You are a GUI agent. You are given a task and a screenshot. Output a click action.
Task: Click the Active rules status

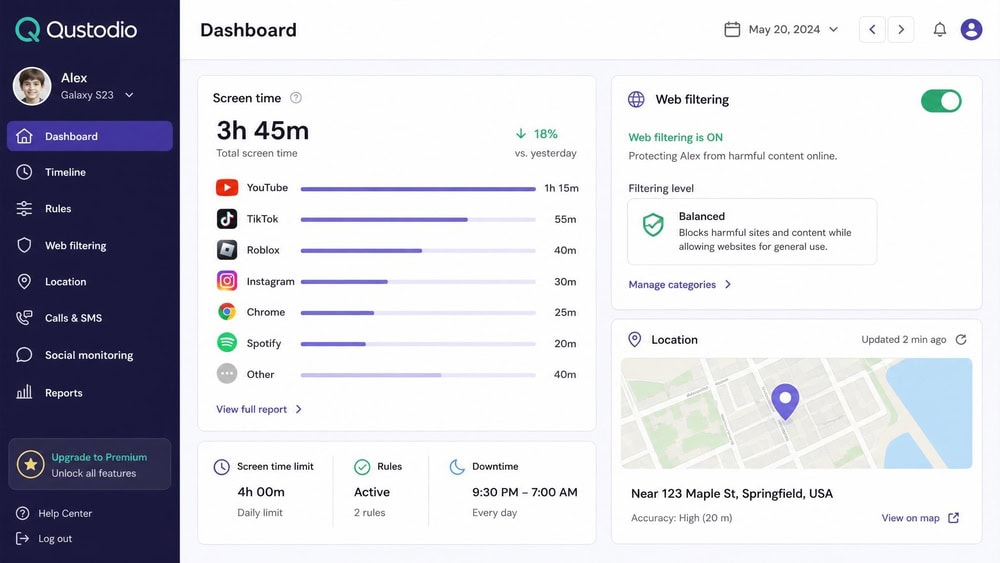coord(372,492)
